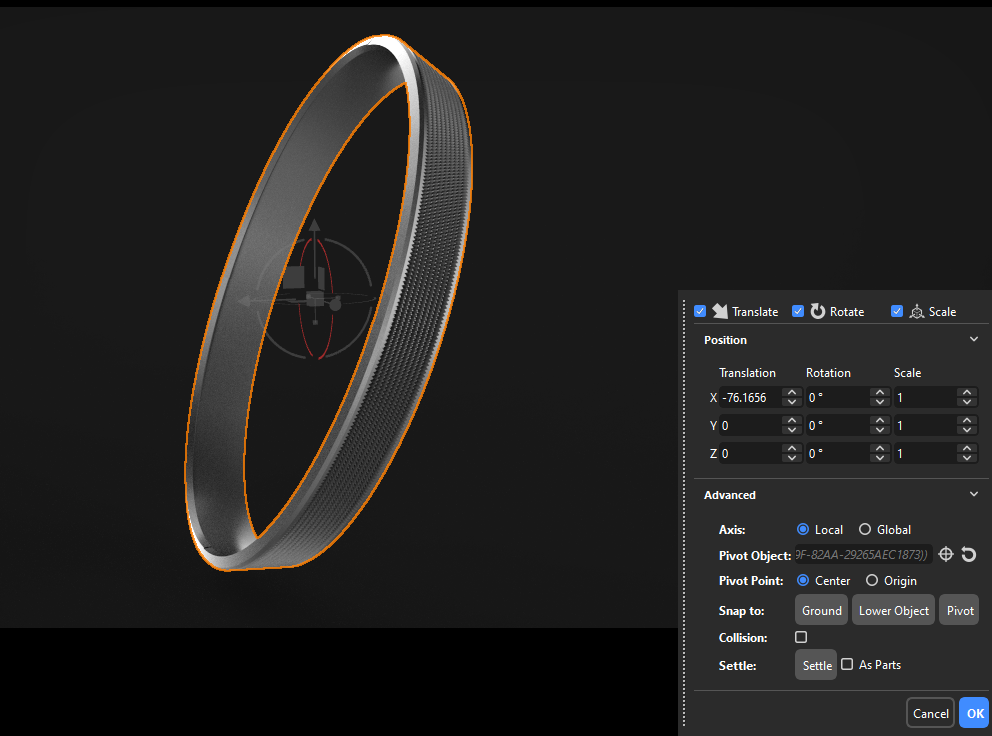Image resolution: width=992 pixels, height=736 pixels.
Task: Click the Translate arrow icon
Action: click(720, 311)
